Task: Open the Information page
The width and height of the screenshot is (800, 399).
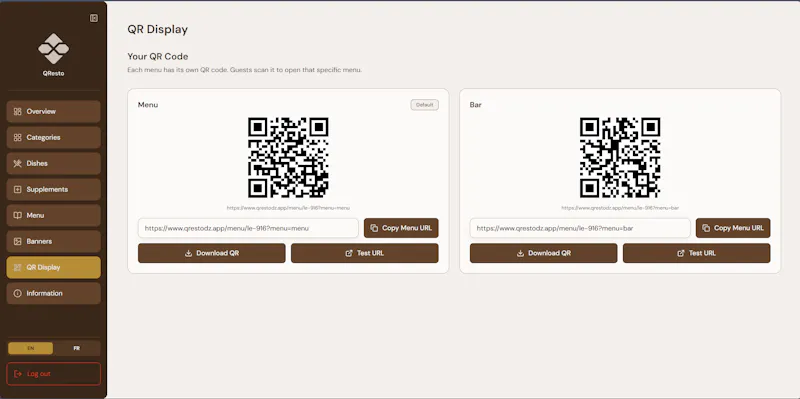Action: 54,293
